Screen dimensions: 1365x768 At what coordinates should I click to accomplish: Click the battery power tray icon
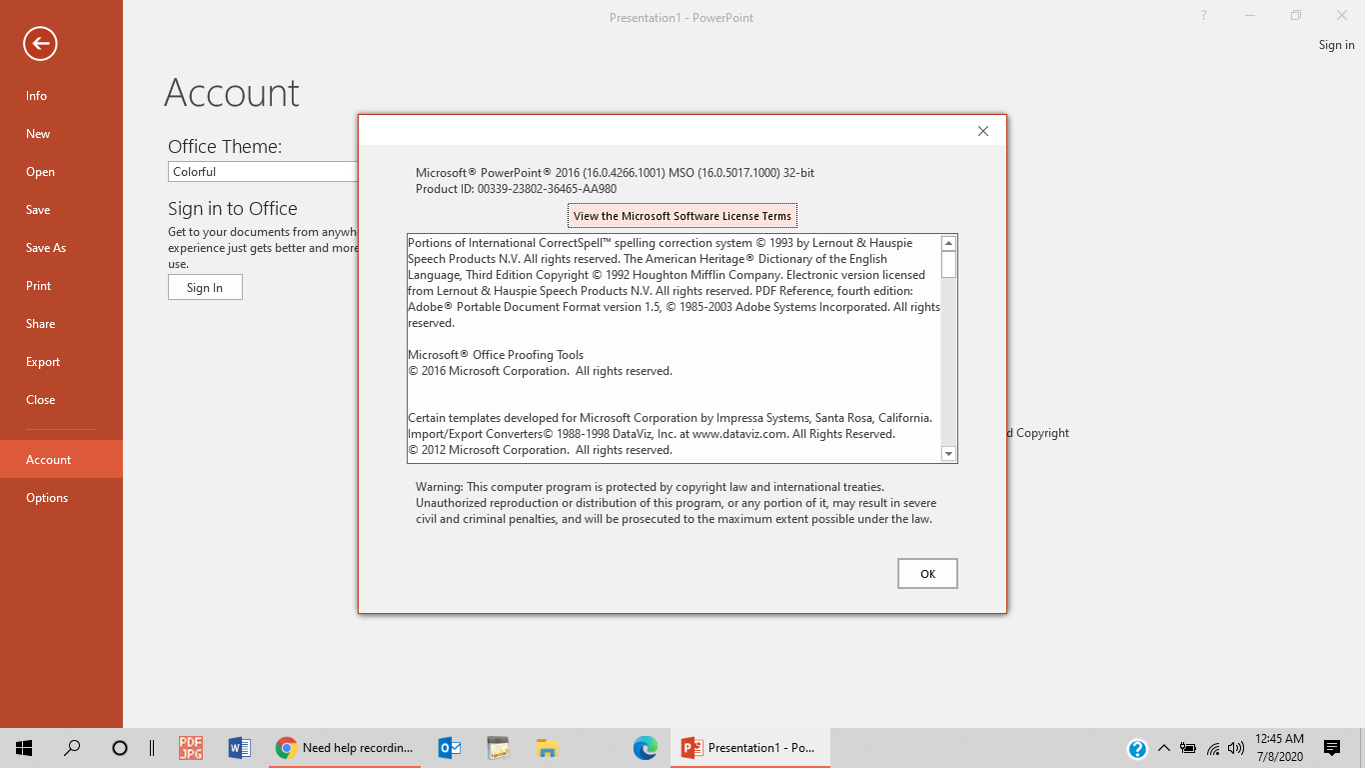(x=1188, y=748)
